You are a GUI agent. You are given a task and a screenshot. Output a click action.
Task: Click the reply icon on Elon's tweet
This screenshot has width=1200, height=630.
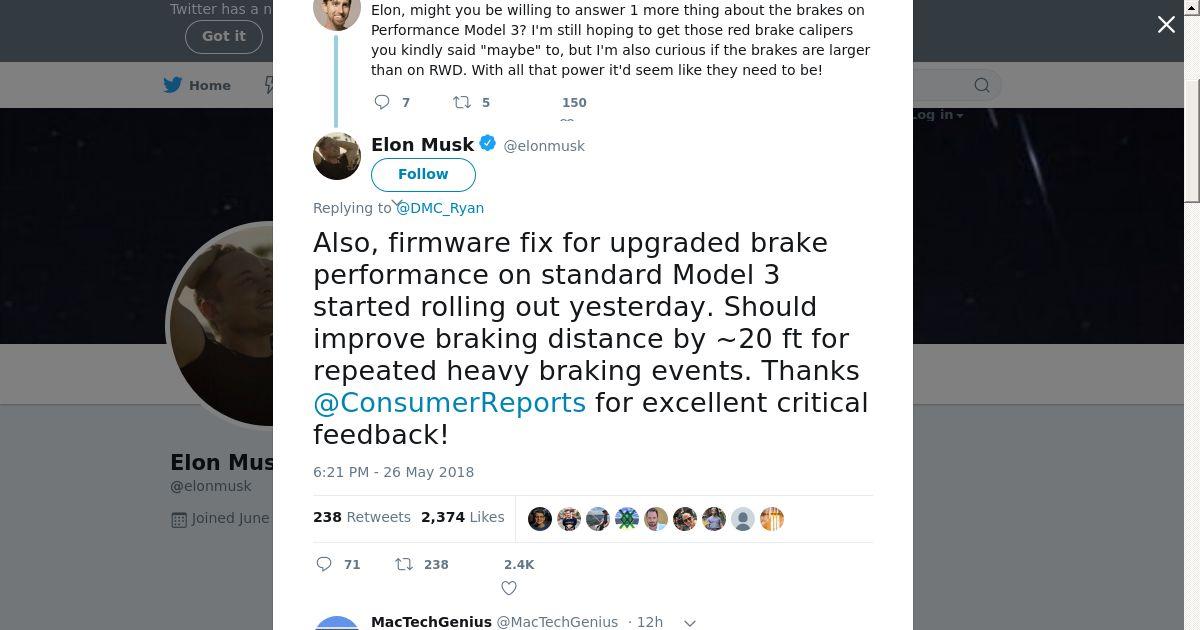click(x=324, y=565)
